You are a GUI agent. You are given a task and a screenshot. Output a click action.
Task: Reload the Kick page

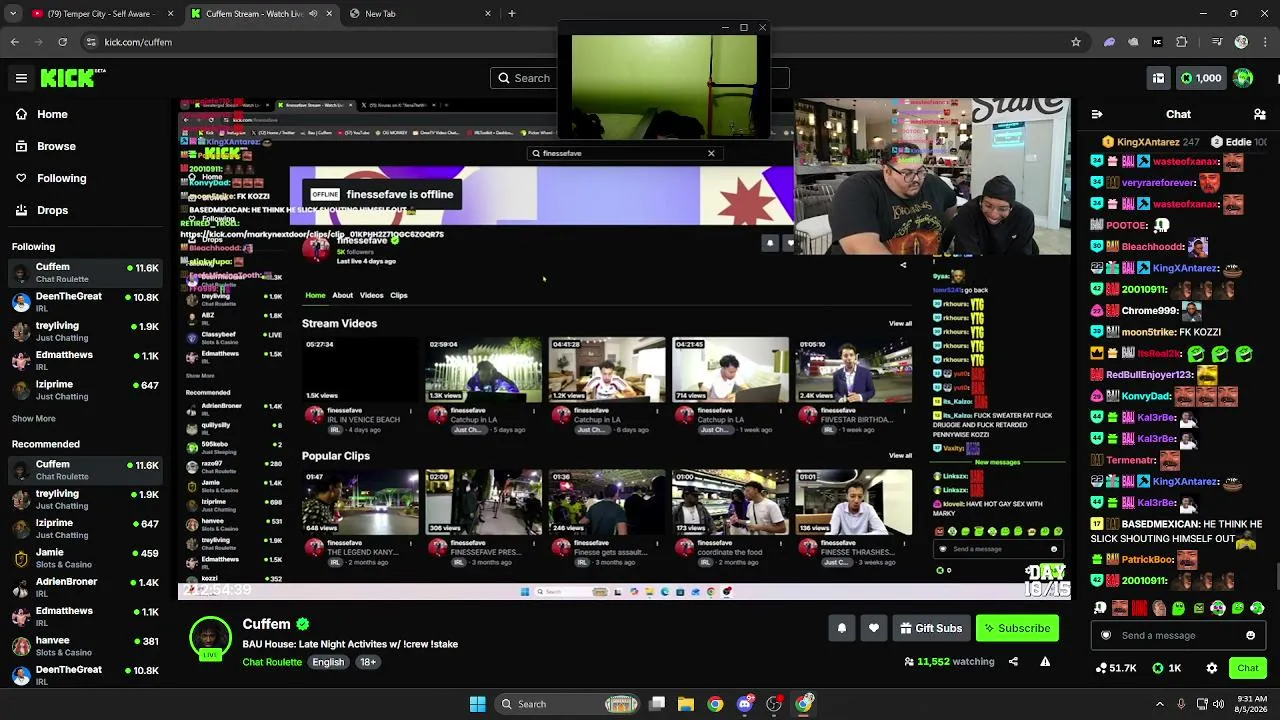(62, 42)
